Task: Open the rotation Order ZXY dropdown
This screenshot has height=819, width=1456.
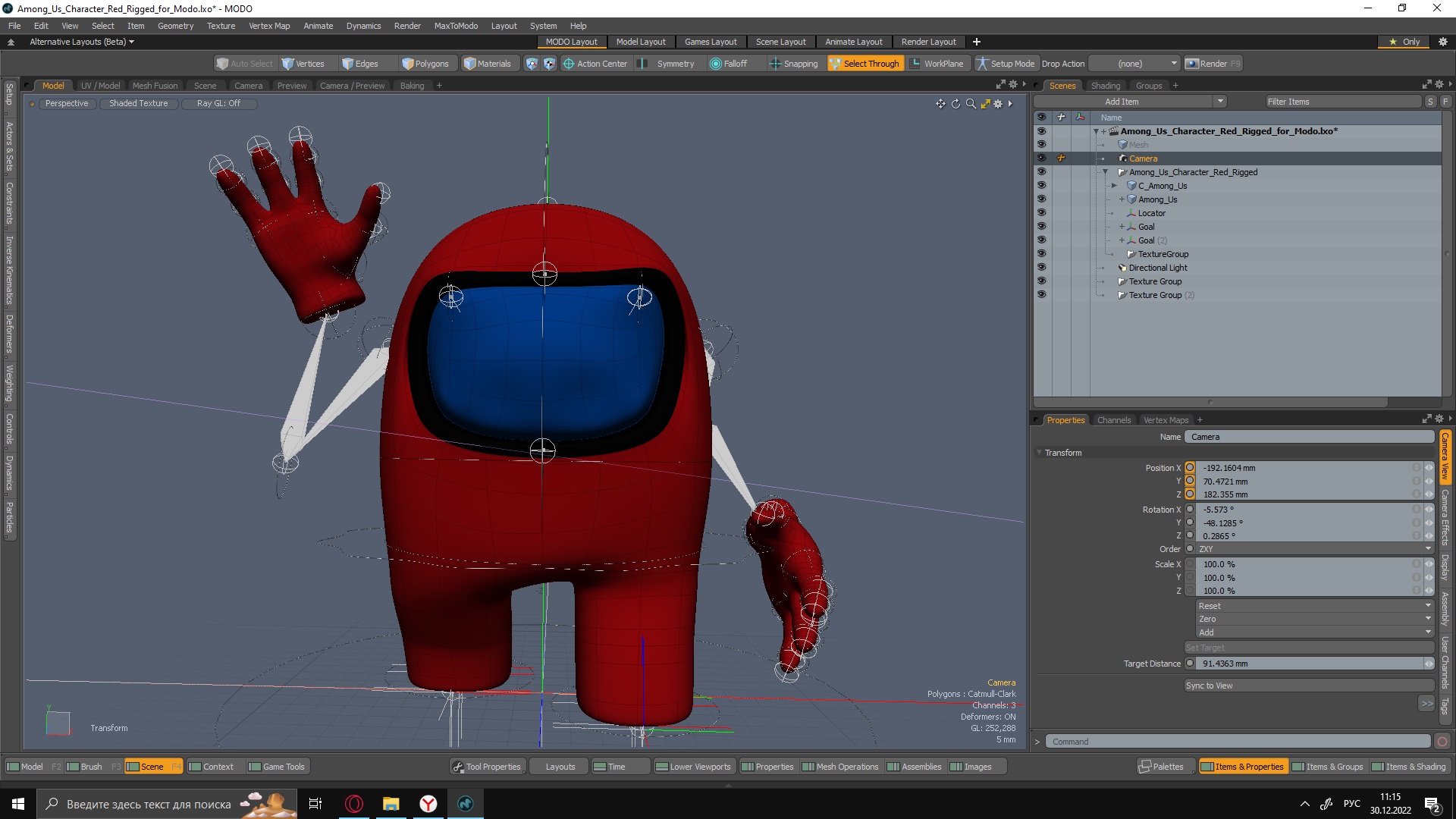Action: [x=1316, y=549]
